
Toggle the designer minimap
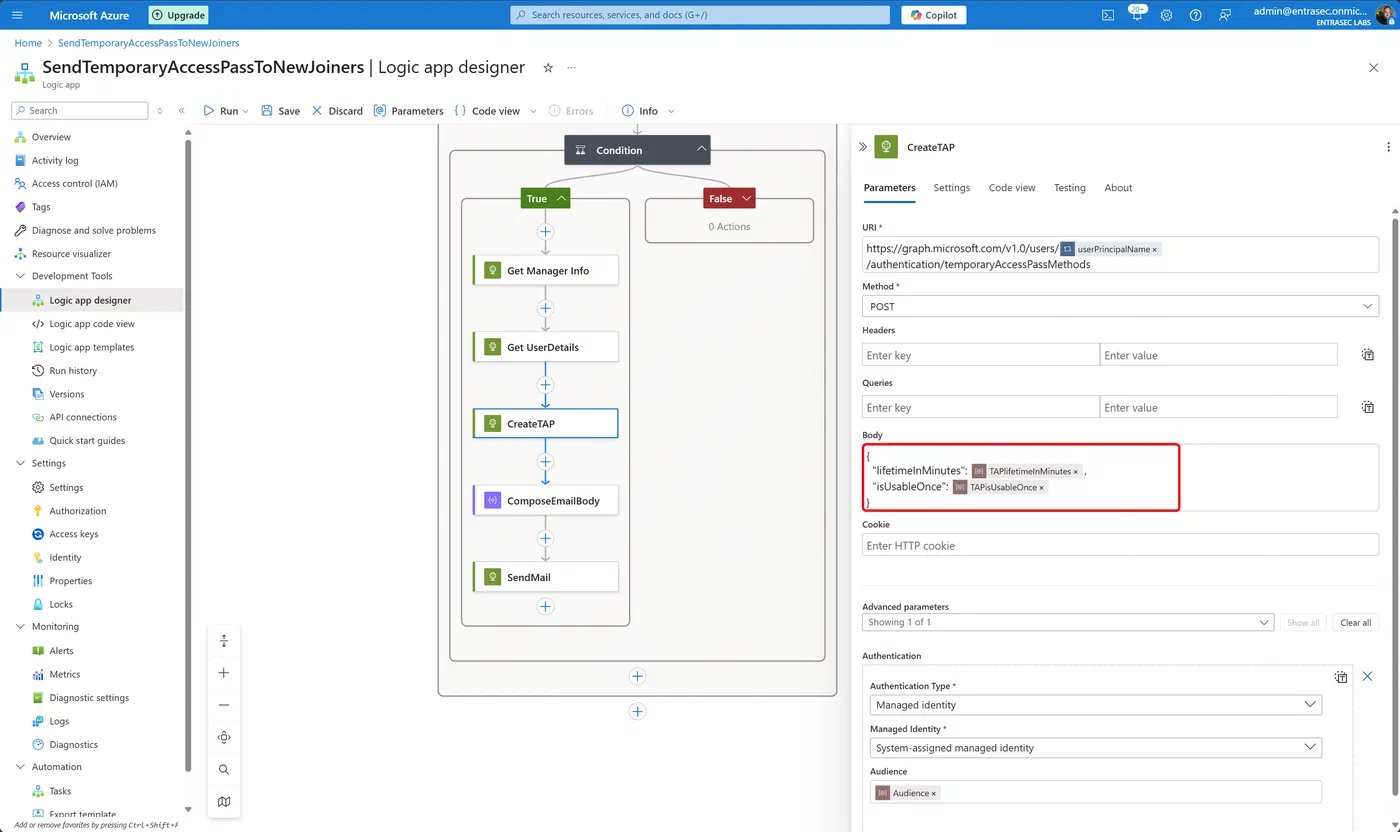(x=224, y=801)
